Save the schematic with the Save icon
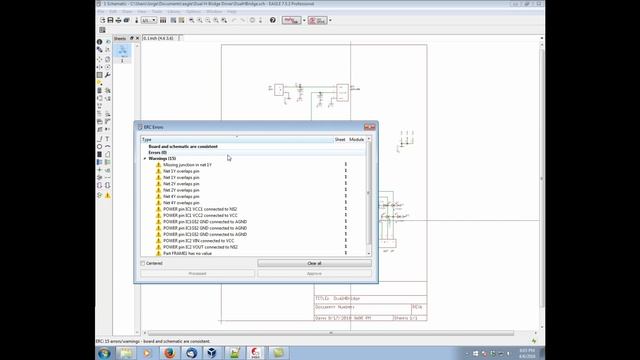 pos(110,20)
